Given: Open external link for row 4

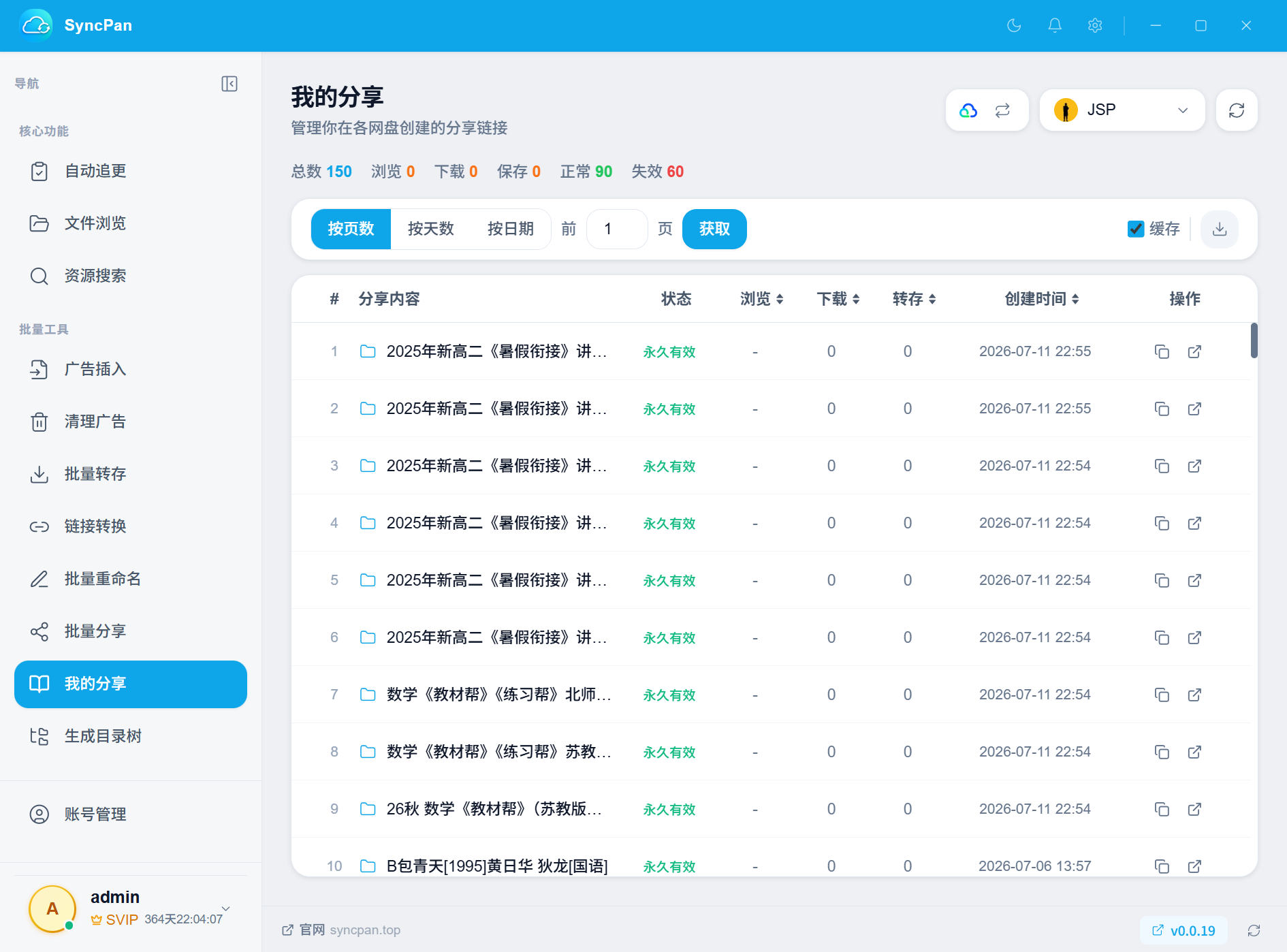Looking at the screenshot, I should click(1194, 523).
